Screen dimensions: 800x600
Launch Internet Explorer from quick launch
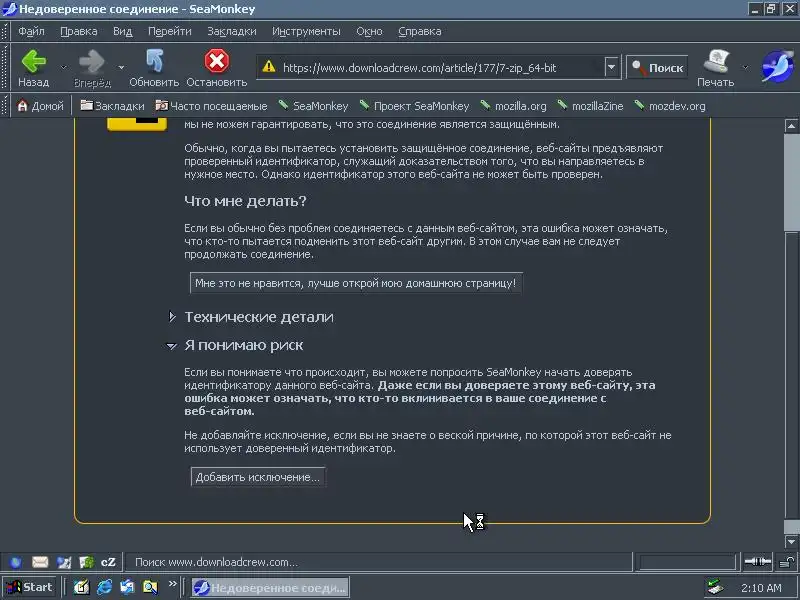(x=105, y=587)
